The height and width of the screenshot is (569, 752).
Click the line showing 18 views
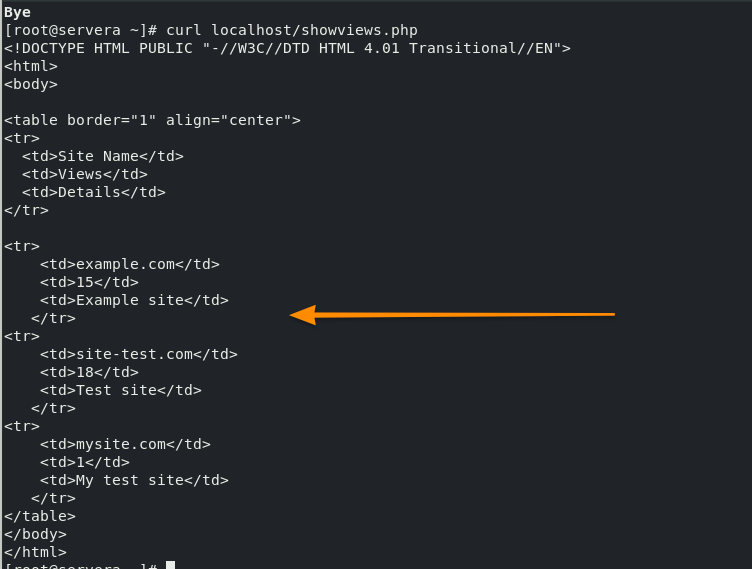[90, 372]
